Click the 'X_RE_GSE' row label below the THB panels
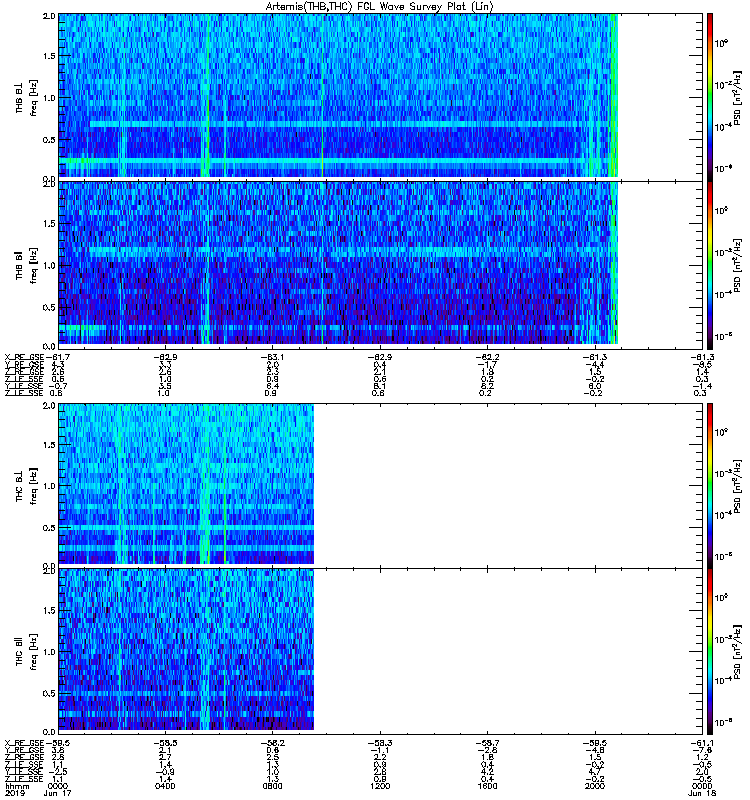Image resolution: width=750 pixels, height=800 pixels. point(24,357)
